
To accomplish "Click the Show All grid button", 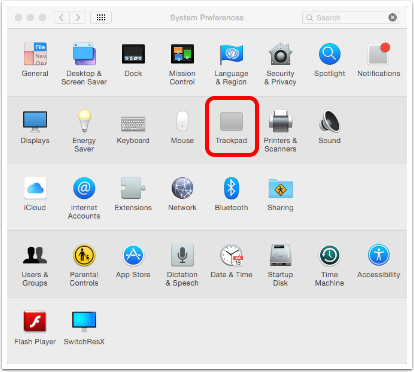I will point(101,17).
